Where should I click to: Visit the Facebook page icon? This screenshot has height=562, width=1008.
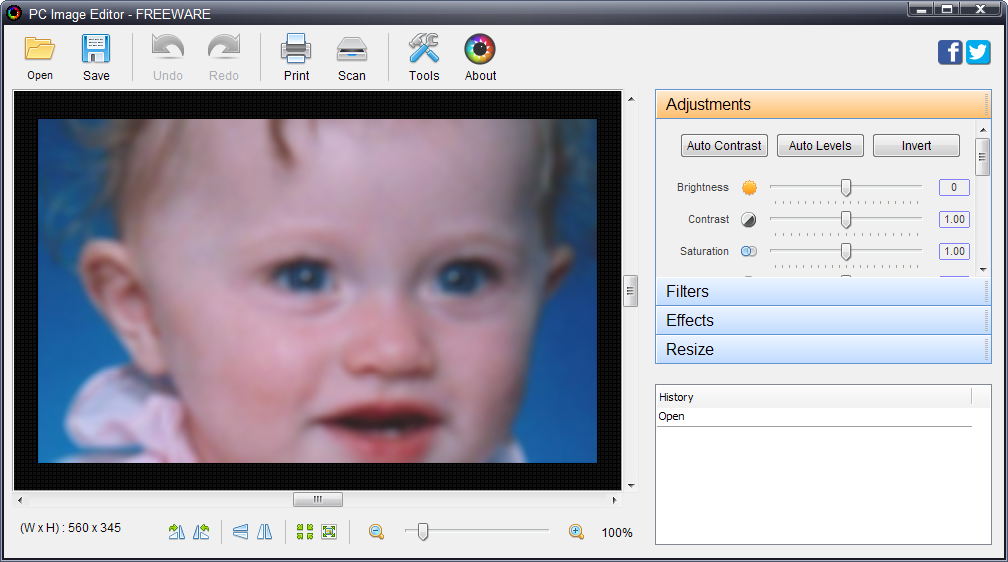click(950, 52)
